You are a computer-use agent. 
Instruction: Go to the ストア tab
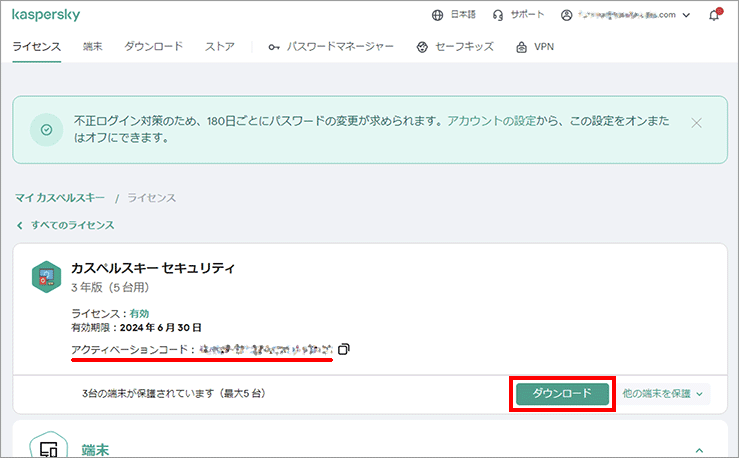220,47
